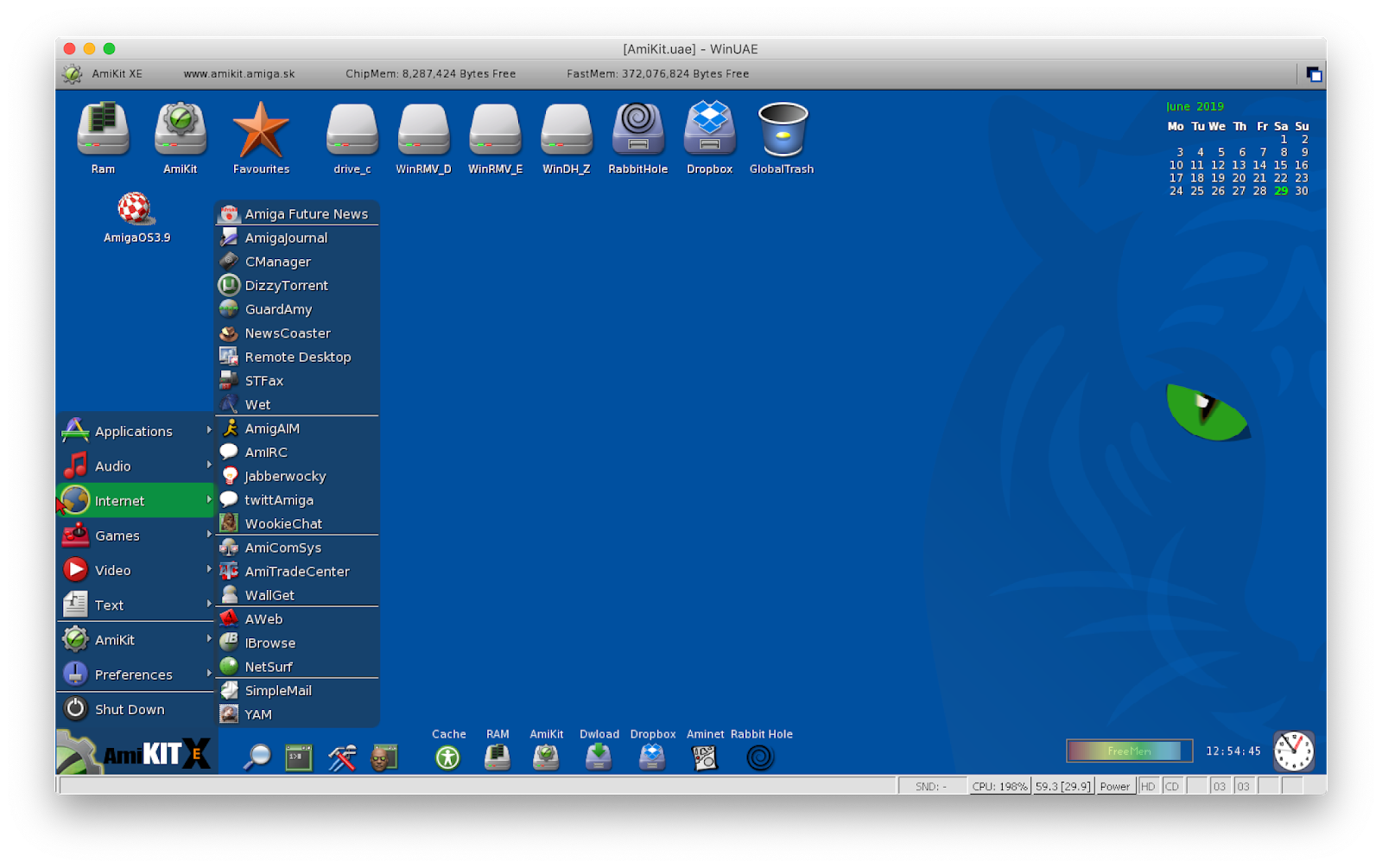Launch twittAmiga
The width and height of the screenshot is (1382, 868).
[x=297, y=500]
